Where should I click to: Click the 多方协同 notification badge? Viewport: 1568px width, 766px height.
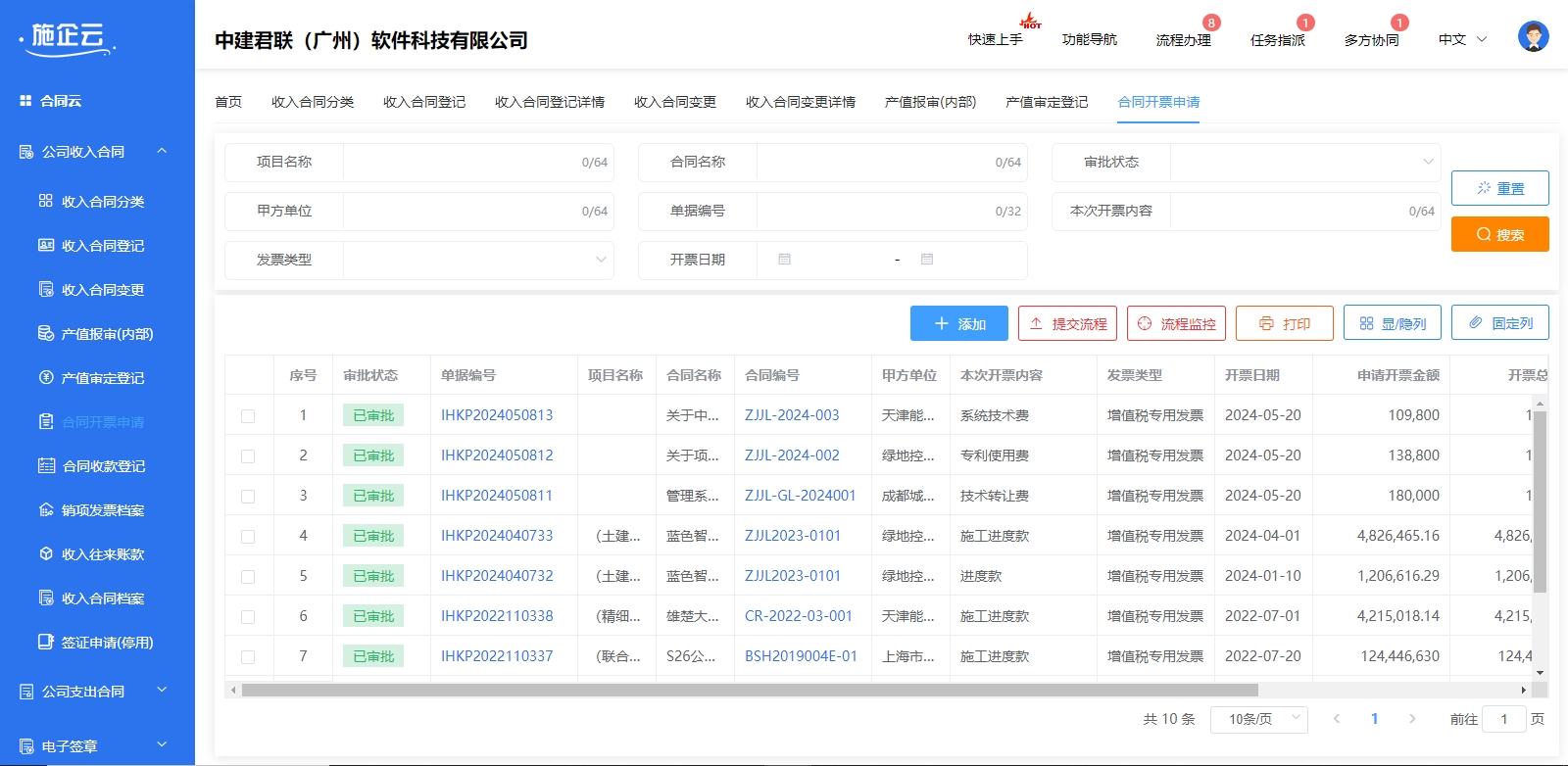click(1399, 23)
